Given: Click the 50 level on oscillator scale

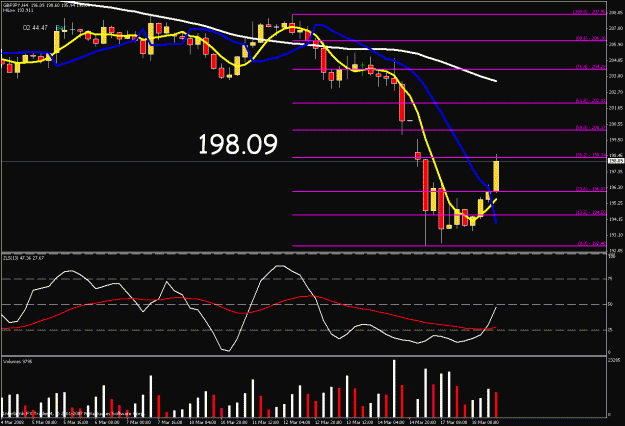Looking at the screenshot, I should 610,304.
